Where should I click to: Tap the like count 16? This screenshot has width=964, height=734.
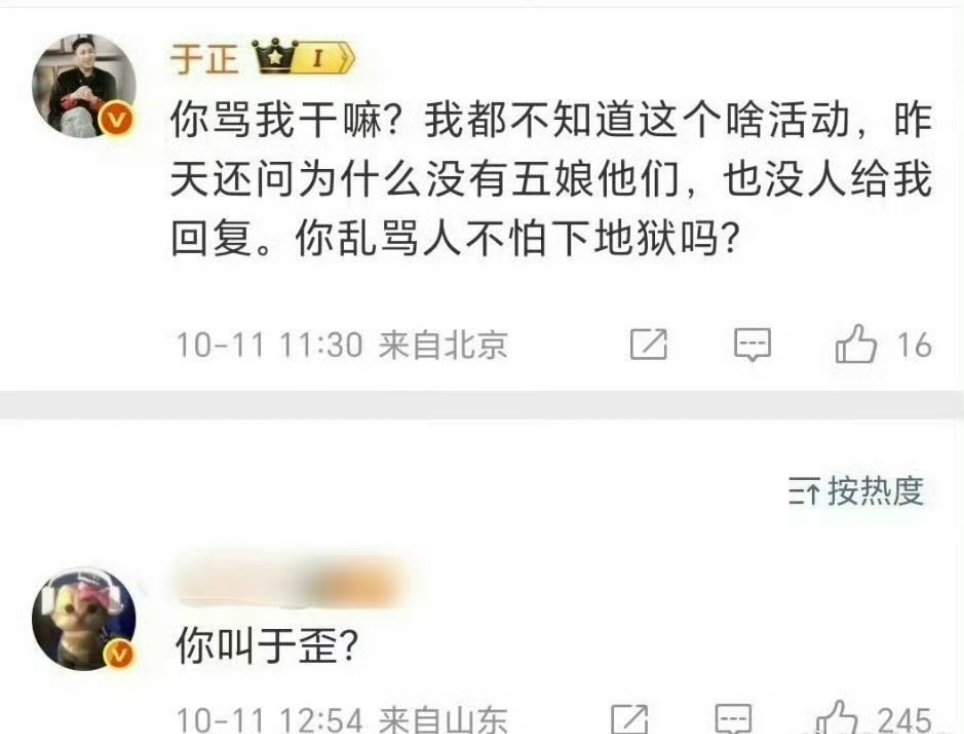(x=914, y=345)
